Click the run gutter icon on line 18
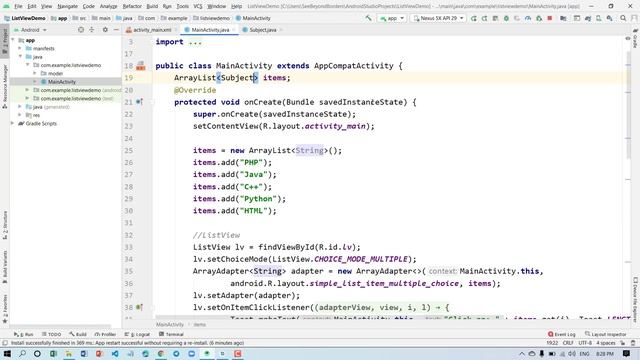This screenshot has width=640, height=360. [x=140, y=66]
